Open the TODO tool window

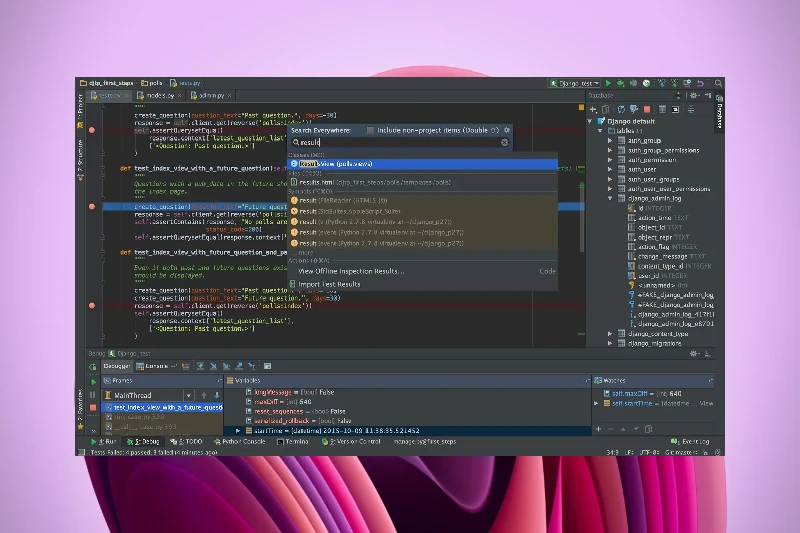tap(186, 442)
